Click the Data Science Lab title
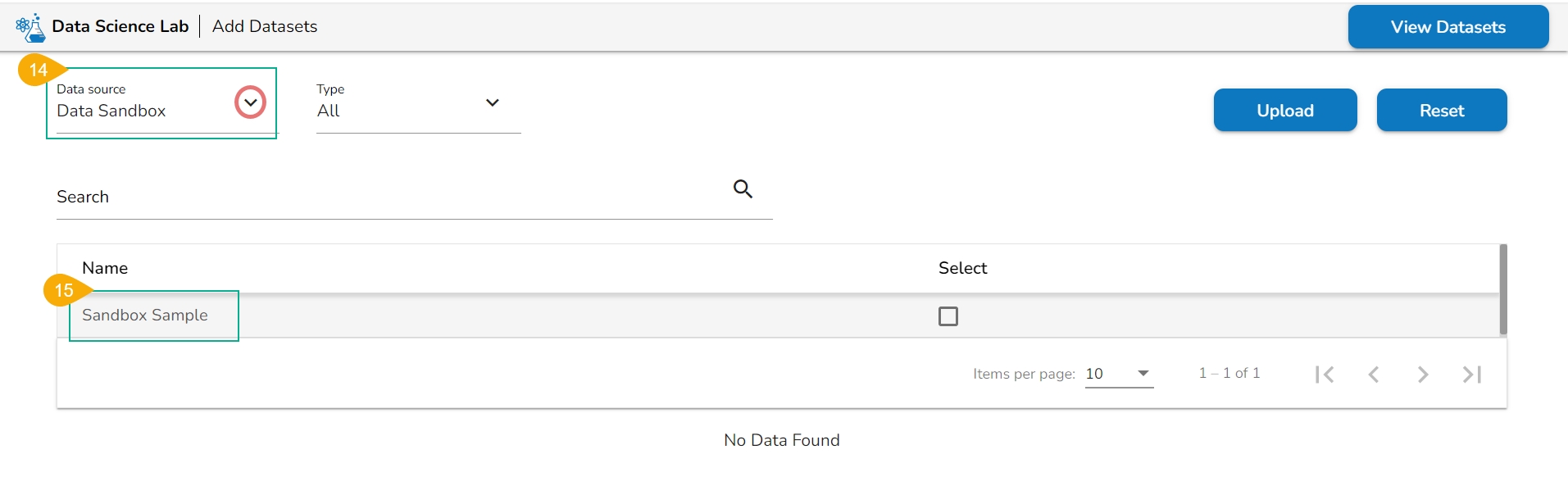The height and width of the screenshot is (477, 1568). coord(120,26)
